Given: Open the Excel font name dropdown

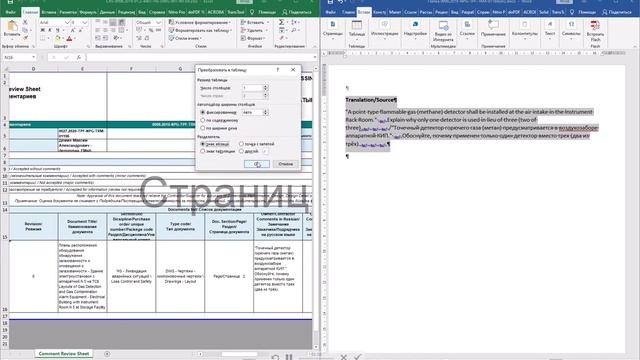Looking at the screenshot, I should pyautogui.click(x=67, y=22).
